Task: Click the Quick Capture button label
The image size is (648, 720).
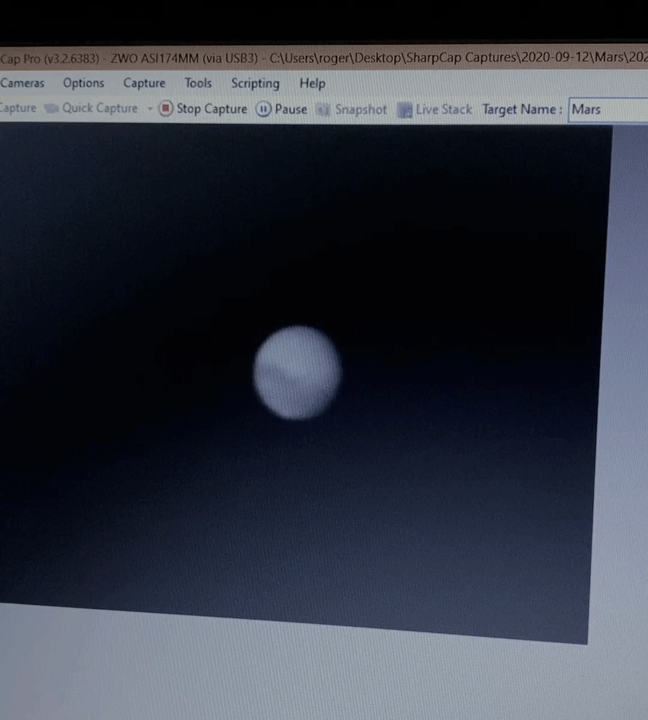Action: click(100, 108)
